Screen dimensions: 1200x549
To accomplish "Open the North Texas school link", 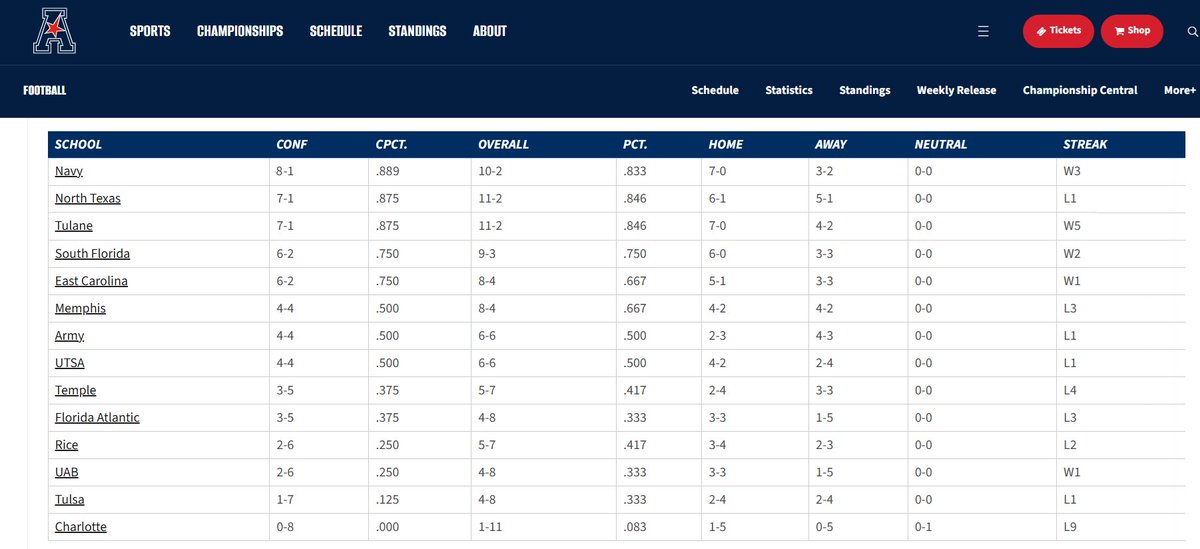I will pos(88,198).
